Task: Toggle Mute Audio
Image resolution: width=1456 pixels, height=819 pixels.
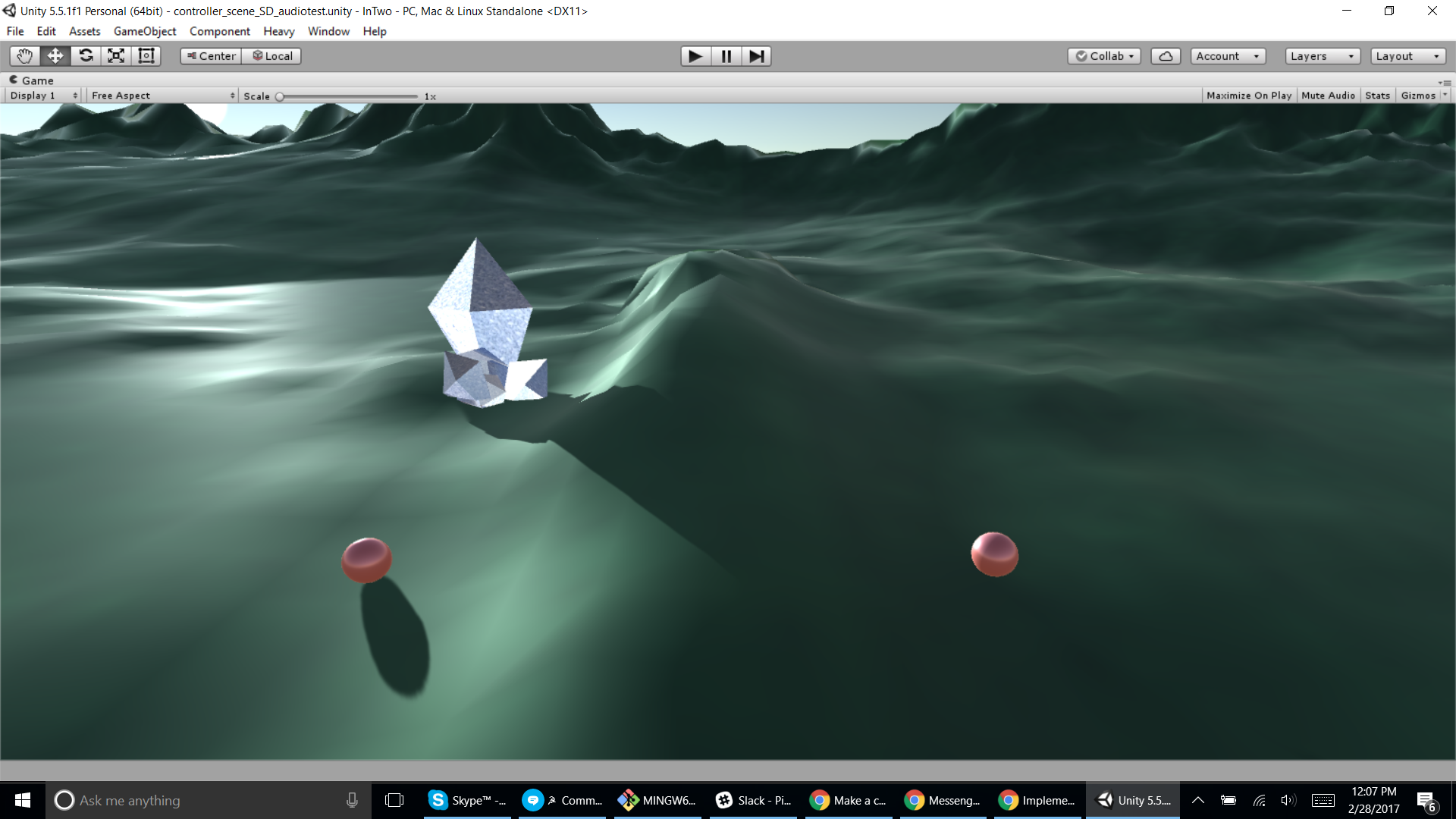Action: [1328, 96]
